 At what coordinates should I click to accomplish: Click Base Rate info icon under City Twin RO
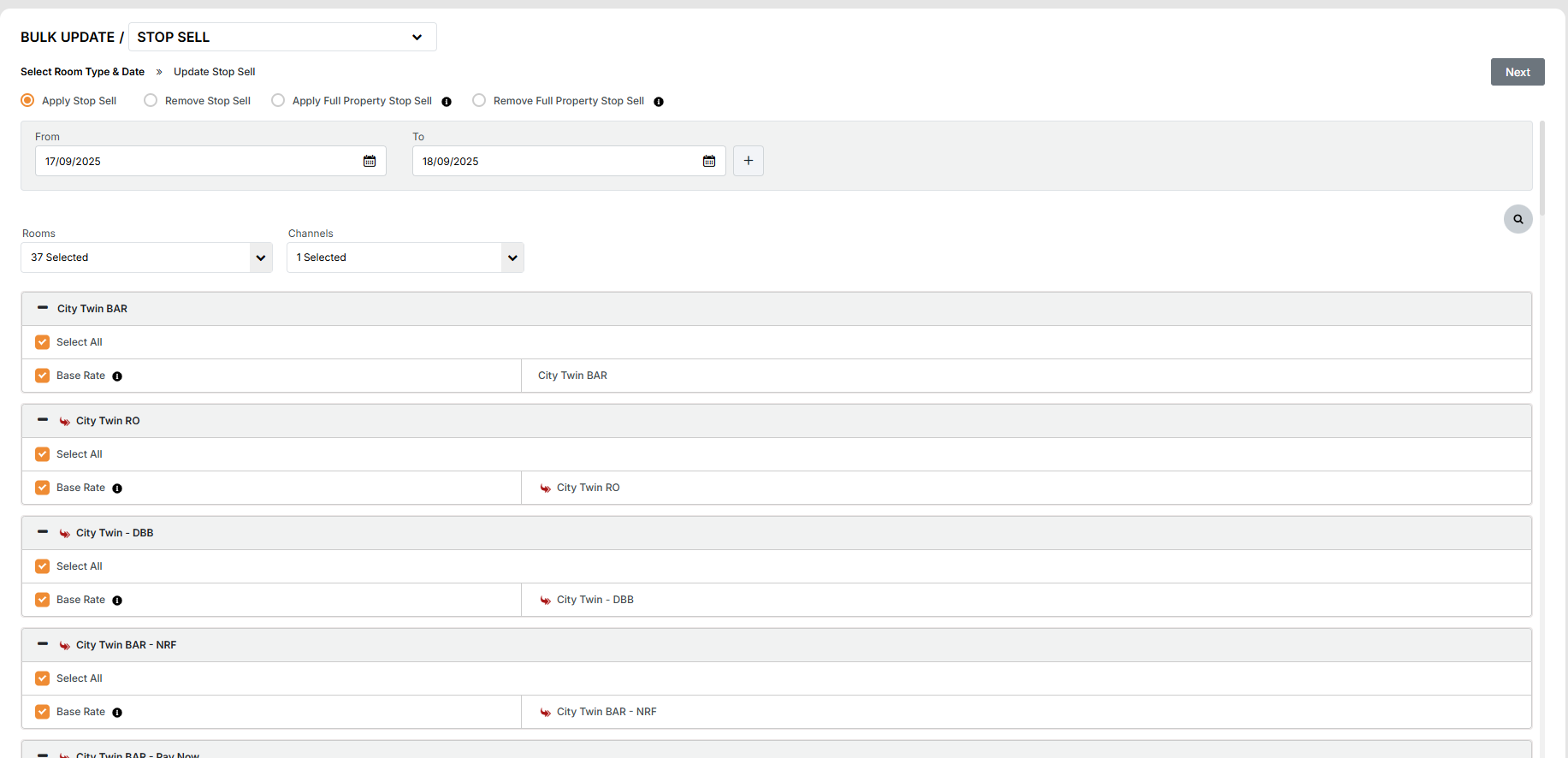coord(117,489)
